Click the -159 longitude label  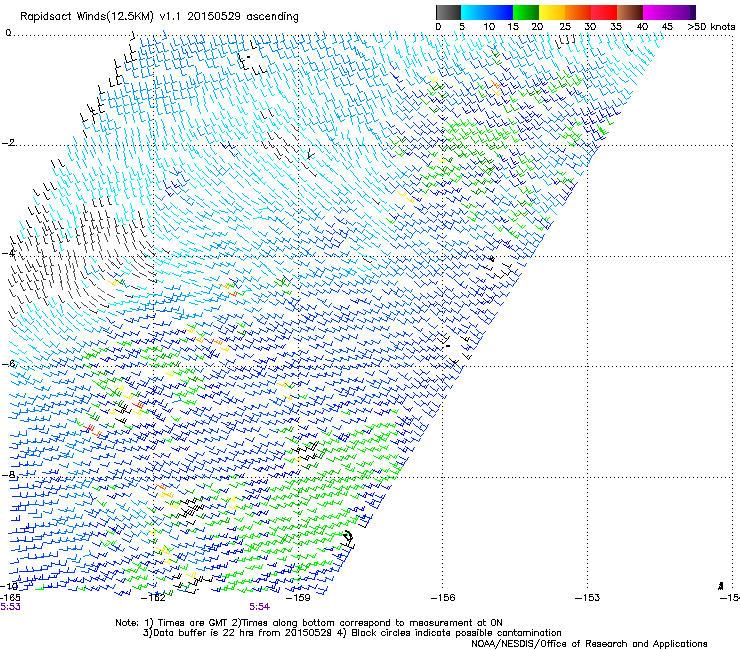[x=298, y=598]
